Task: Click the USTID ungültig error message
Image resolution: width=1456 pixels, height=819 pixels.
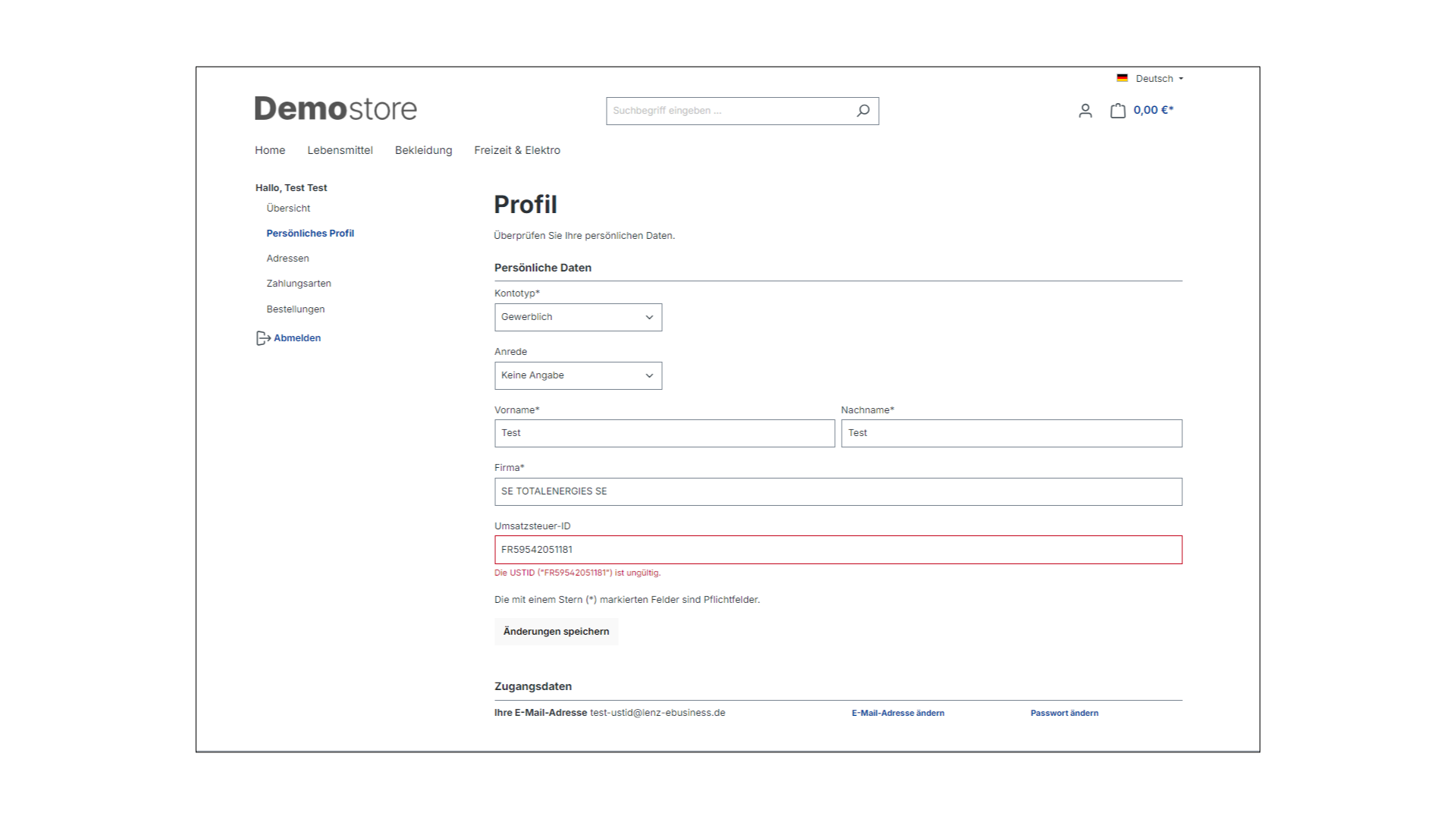Action: [x=577, y=573]
